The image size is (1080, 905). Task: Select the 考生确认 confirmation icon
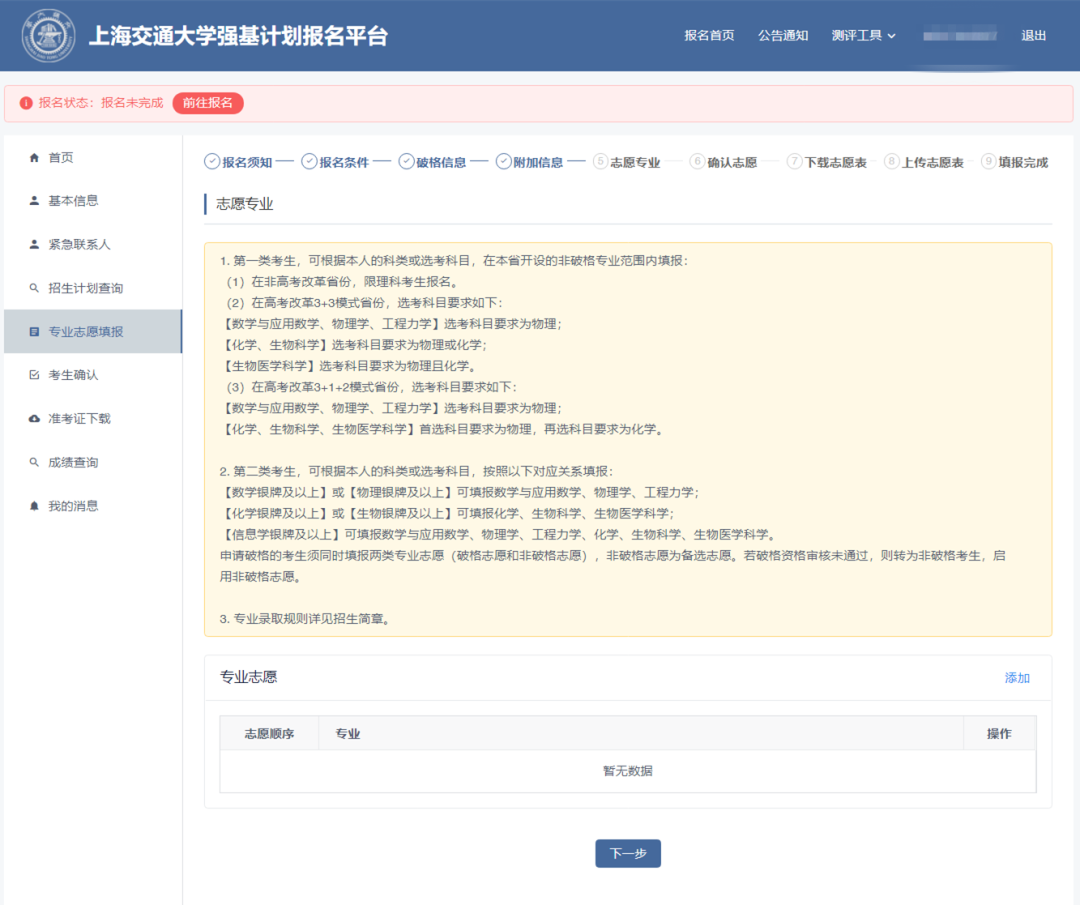pyautogui.click(x=35, y=375)
